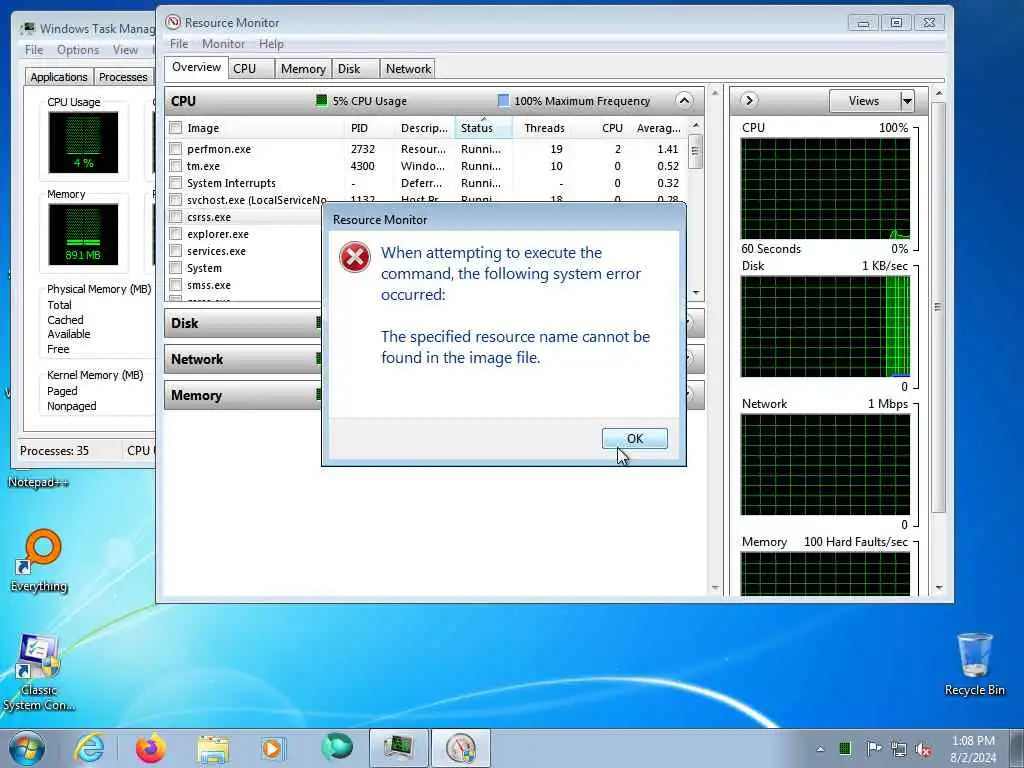Click the Task Manager title bar icon
Image resolution: width=1024 pixels, height=768 pixels.
[27, 29]
